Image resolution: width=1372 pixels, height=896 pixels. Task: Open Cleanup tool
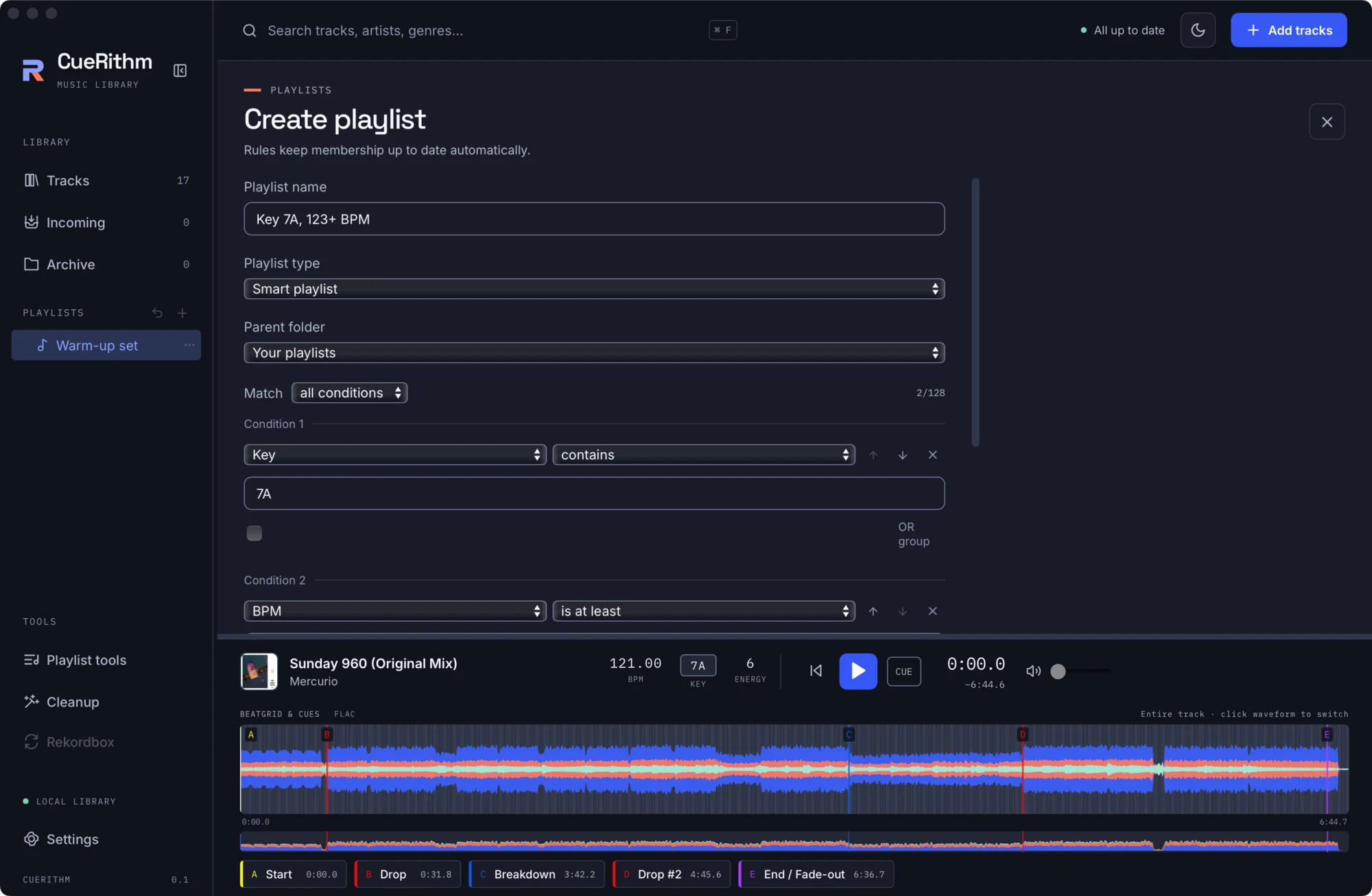tap(106, 702)
